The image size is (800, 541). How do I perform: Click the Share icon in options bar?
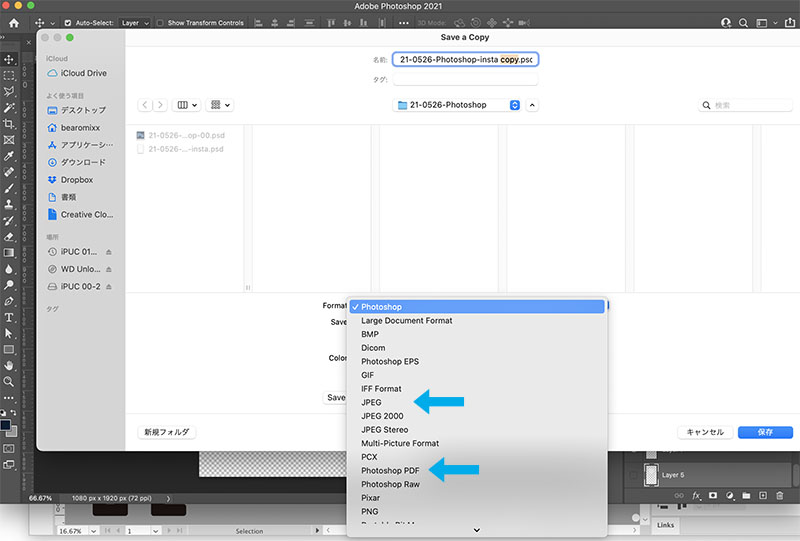tap(790, 22)
